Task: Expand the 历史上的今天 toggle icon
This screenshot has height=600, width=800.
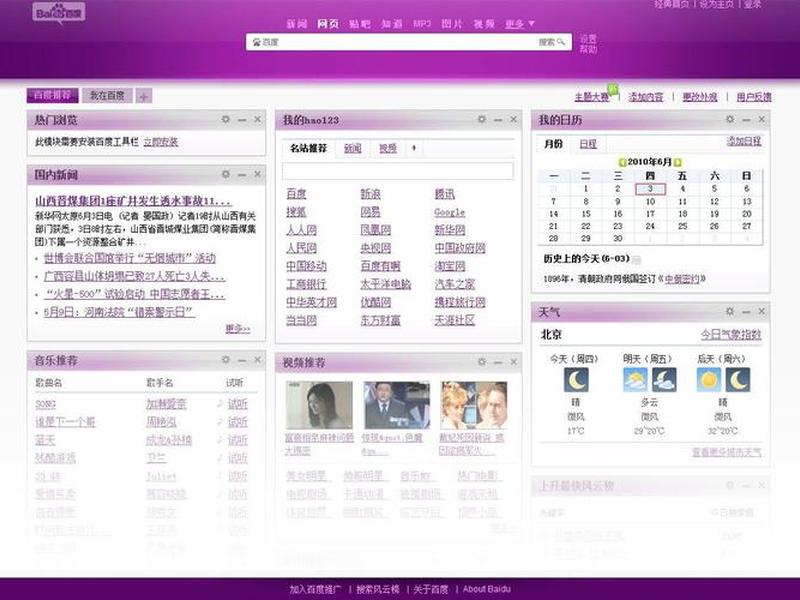Action: [636, 260]
